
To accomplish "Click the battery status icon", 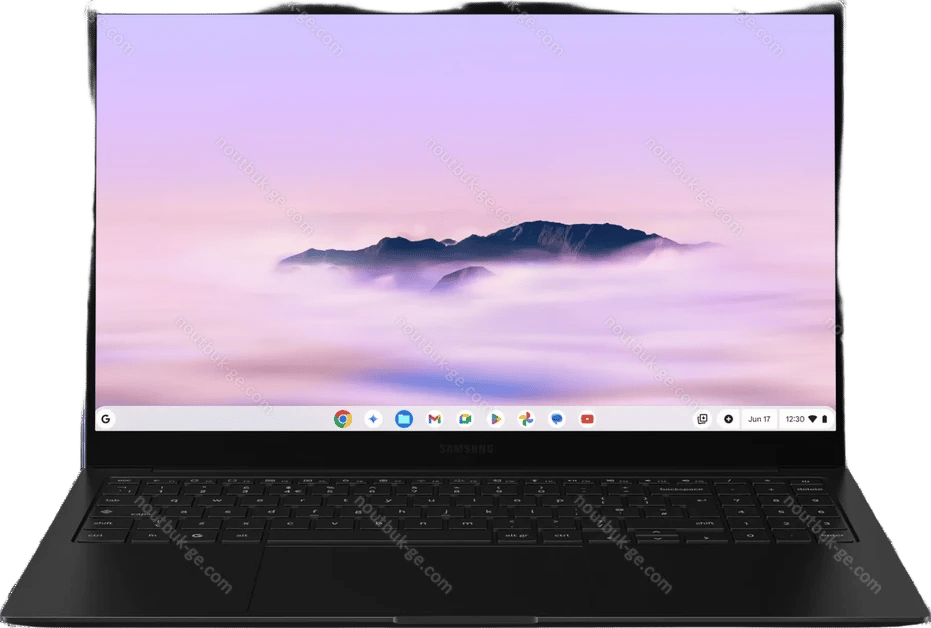I will (824, 419).
